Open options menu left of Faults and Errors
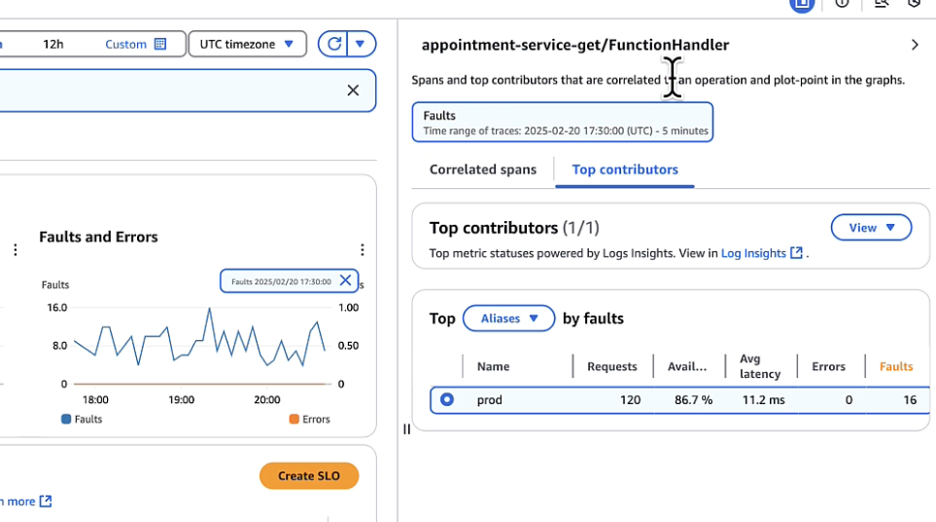Image resolution: width=936 pixels, height=522 pixels. (16, 250)
